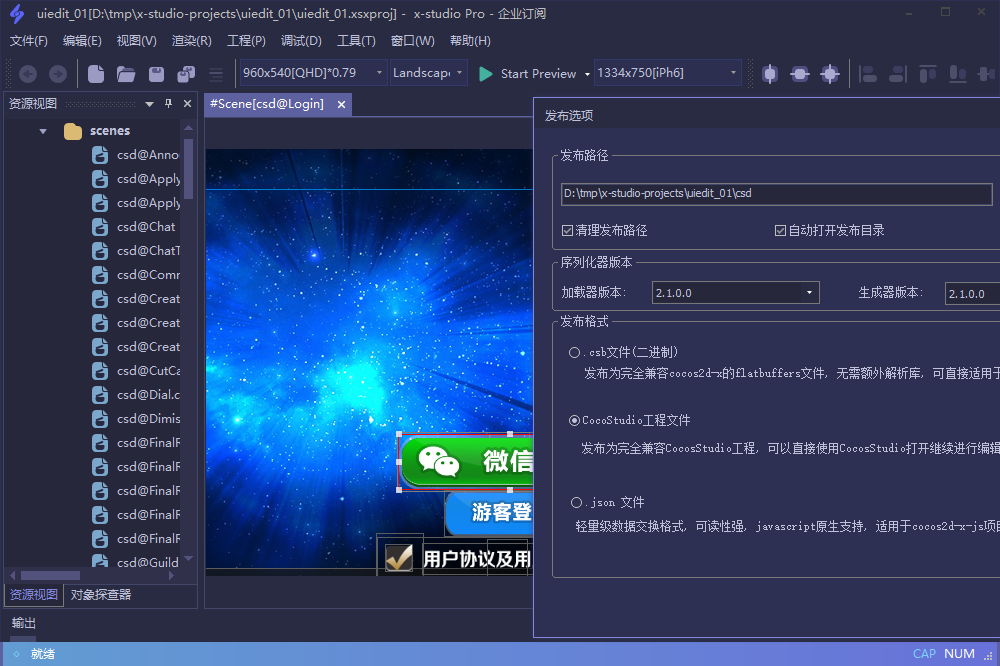Click the New File toolbar icon

(x=96, y=74)
